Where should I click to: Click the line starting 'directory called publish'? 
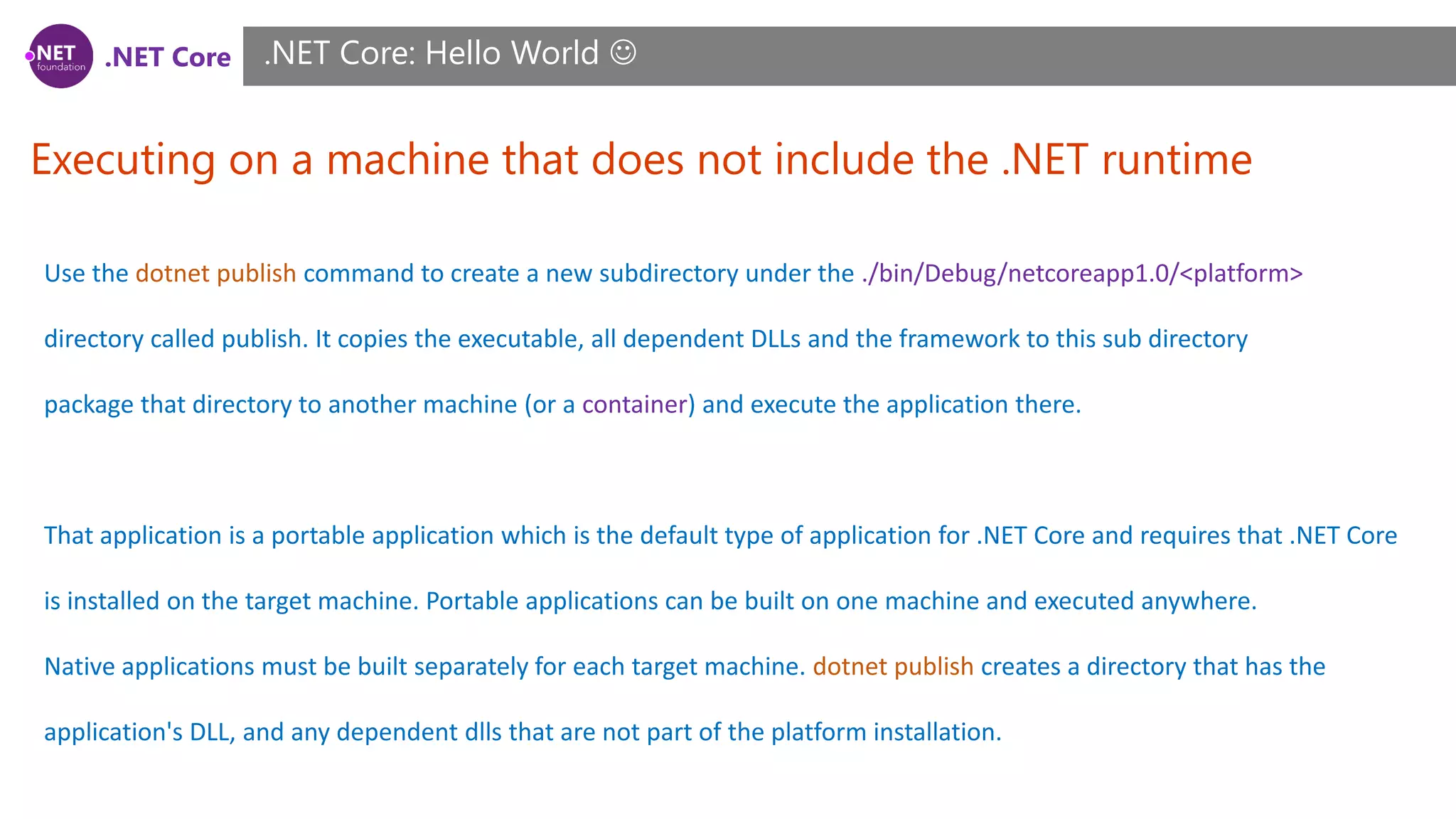coord(645,339)
